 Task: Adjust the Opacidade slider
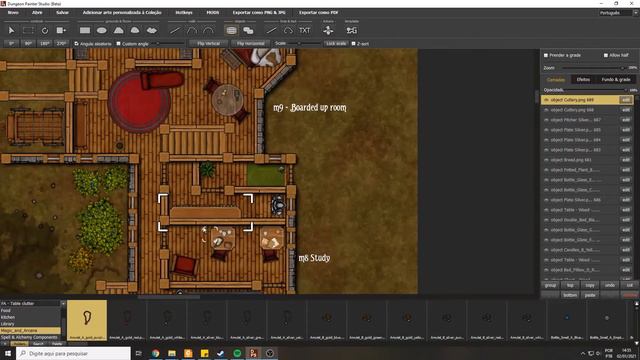tap(596, 90)
